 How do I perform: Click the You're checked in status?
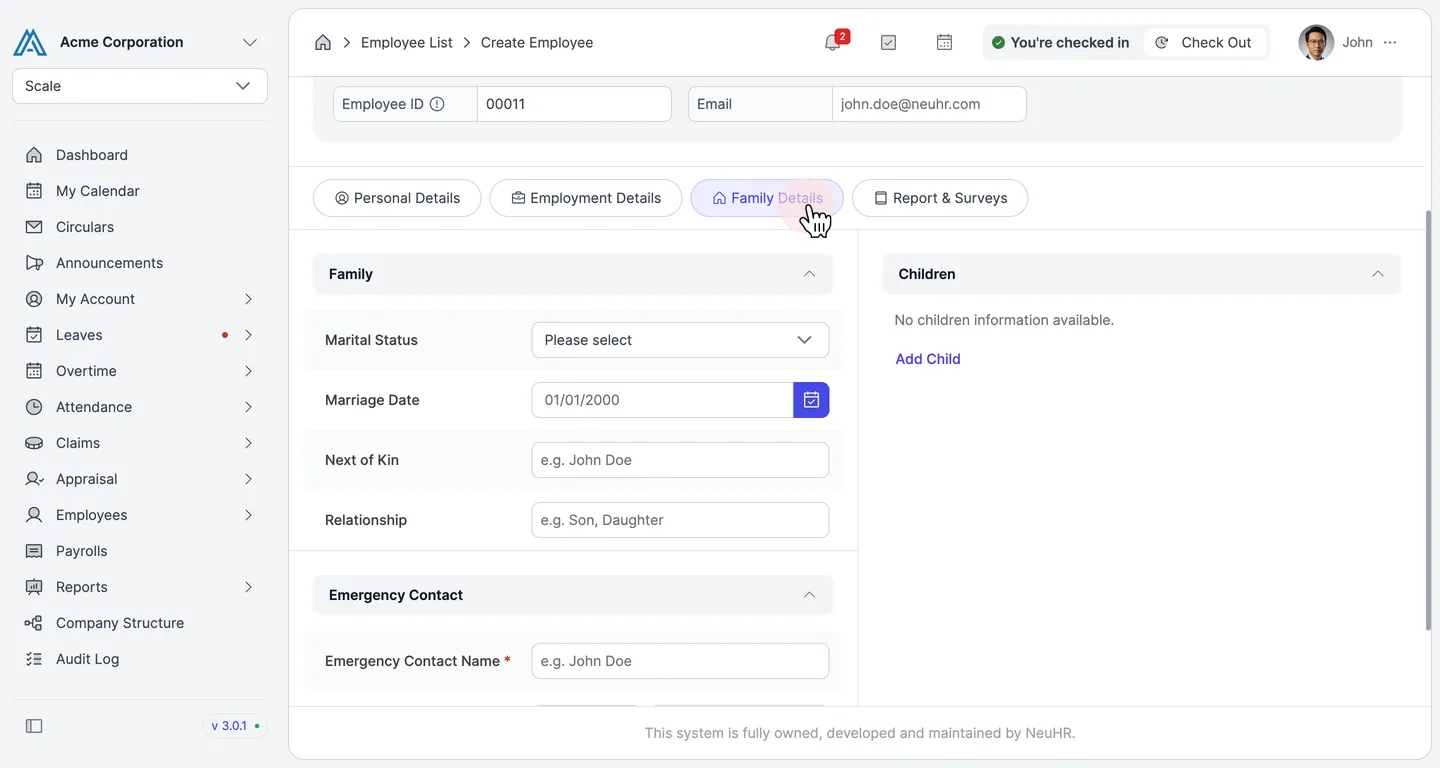[1060, 42]
